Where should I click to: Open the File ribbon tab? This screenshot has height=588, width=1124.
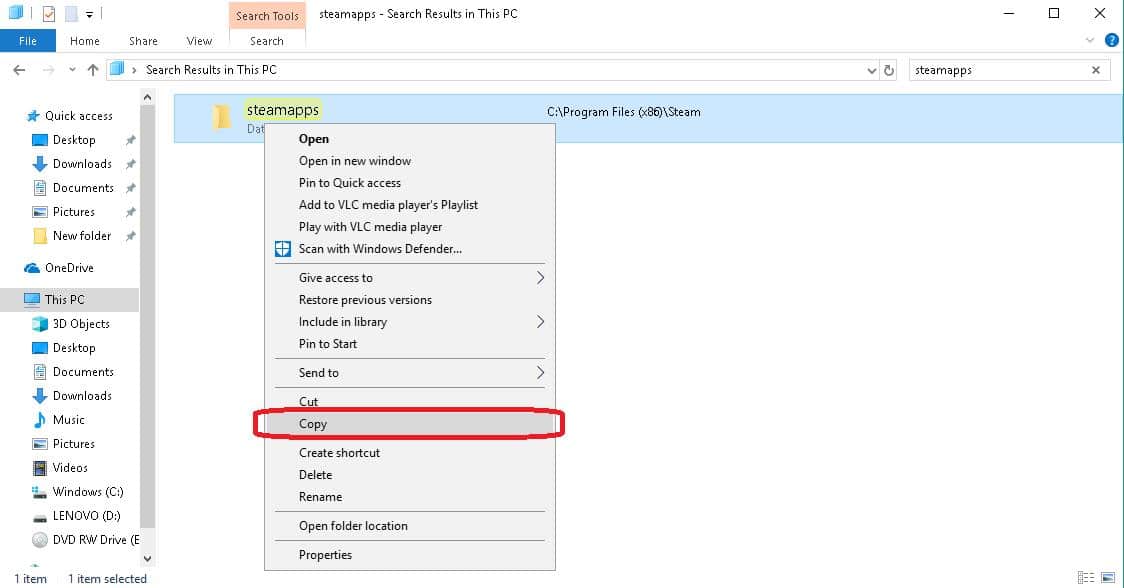click(28, 41)
